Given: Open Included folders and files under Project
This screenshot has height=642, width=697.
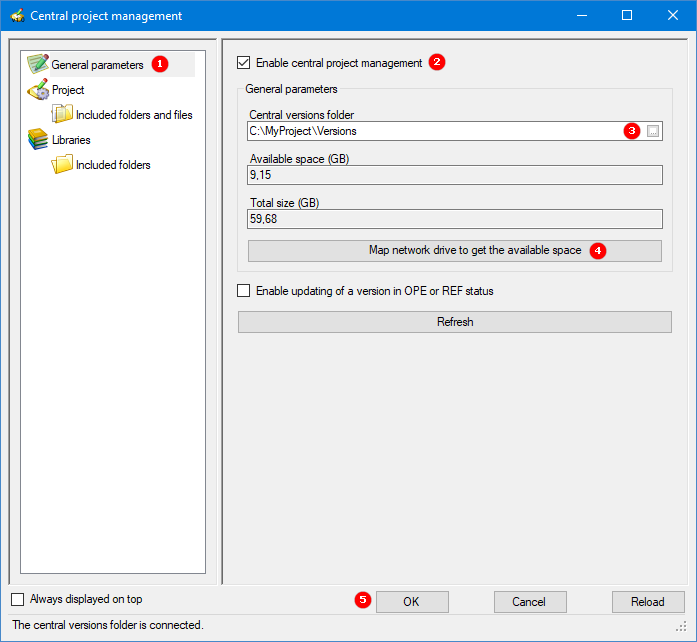Looking at the screenshot, I should (x=134, y=115).
